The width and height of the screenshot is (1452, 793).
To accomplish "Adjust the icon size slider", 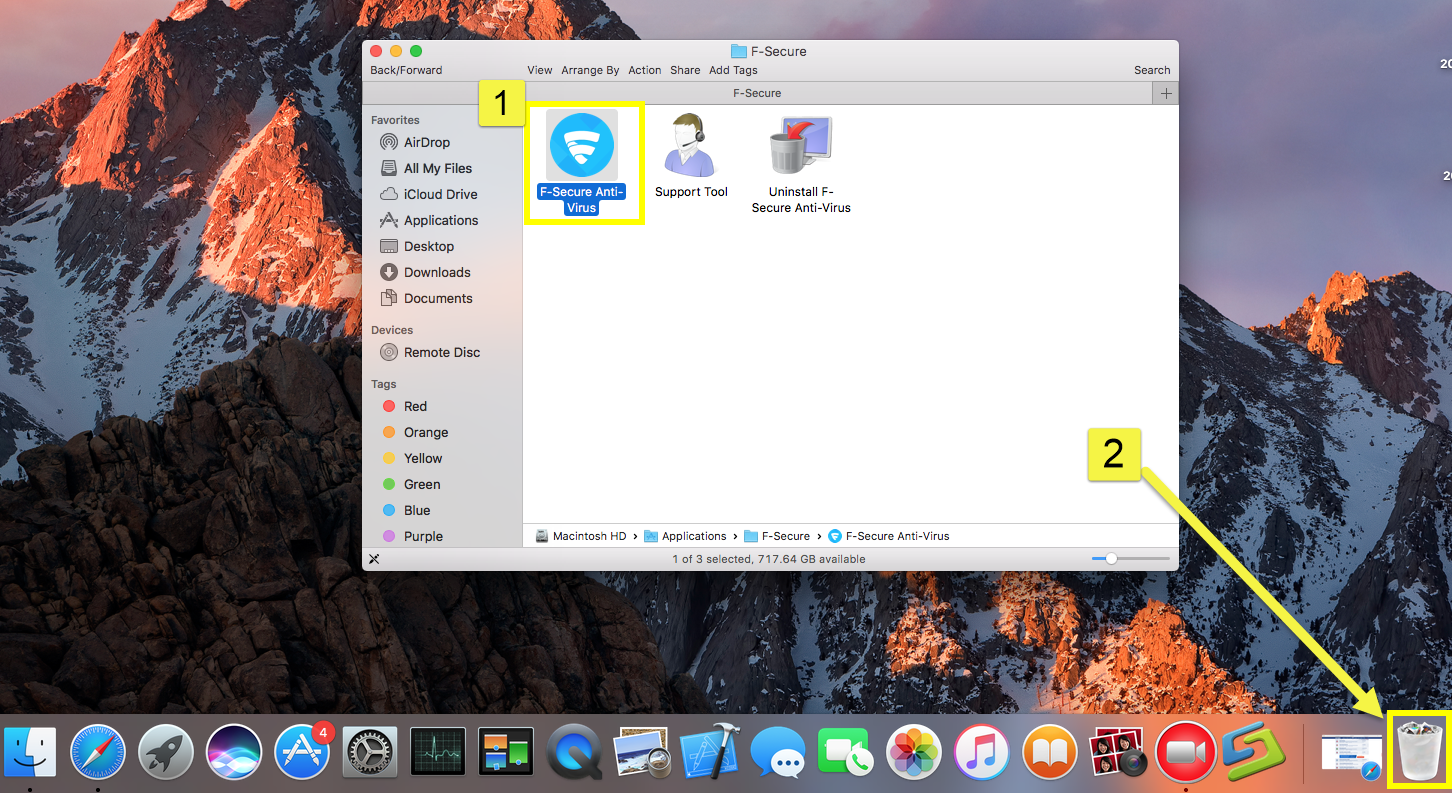I will 1111,558.
